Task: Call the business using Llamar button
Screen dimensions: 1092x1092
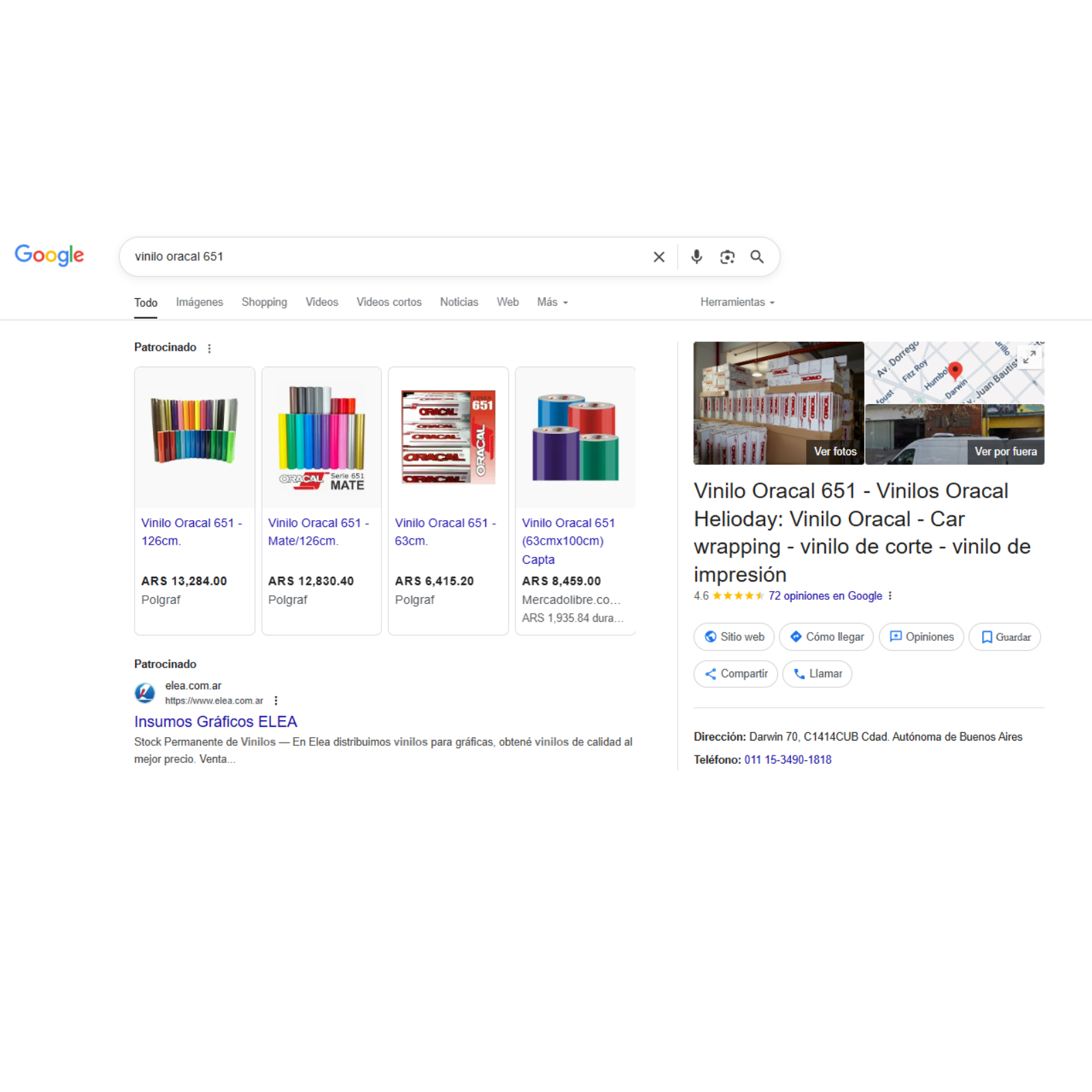Action: pos(817,674)
